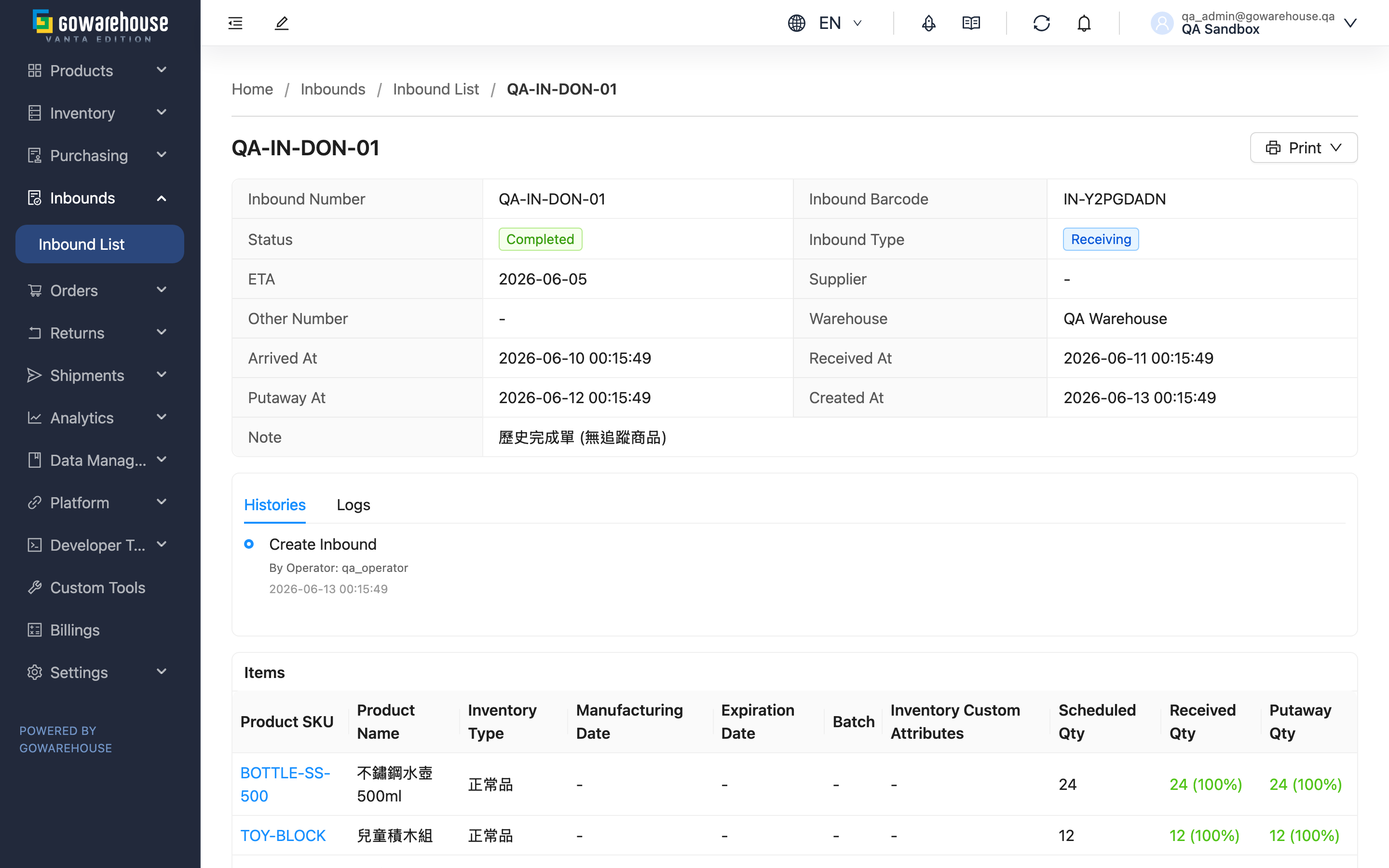Click the Purchasing icon in the sidebar
Screen dimensions: 1389x868
coord(34,155)
